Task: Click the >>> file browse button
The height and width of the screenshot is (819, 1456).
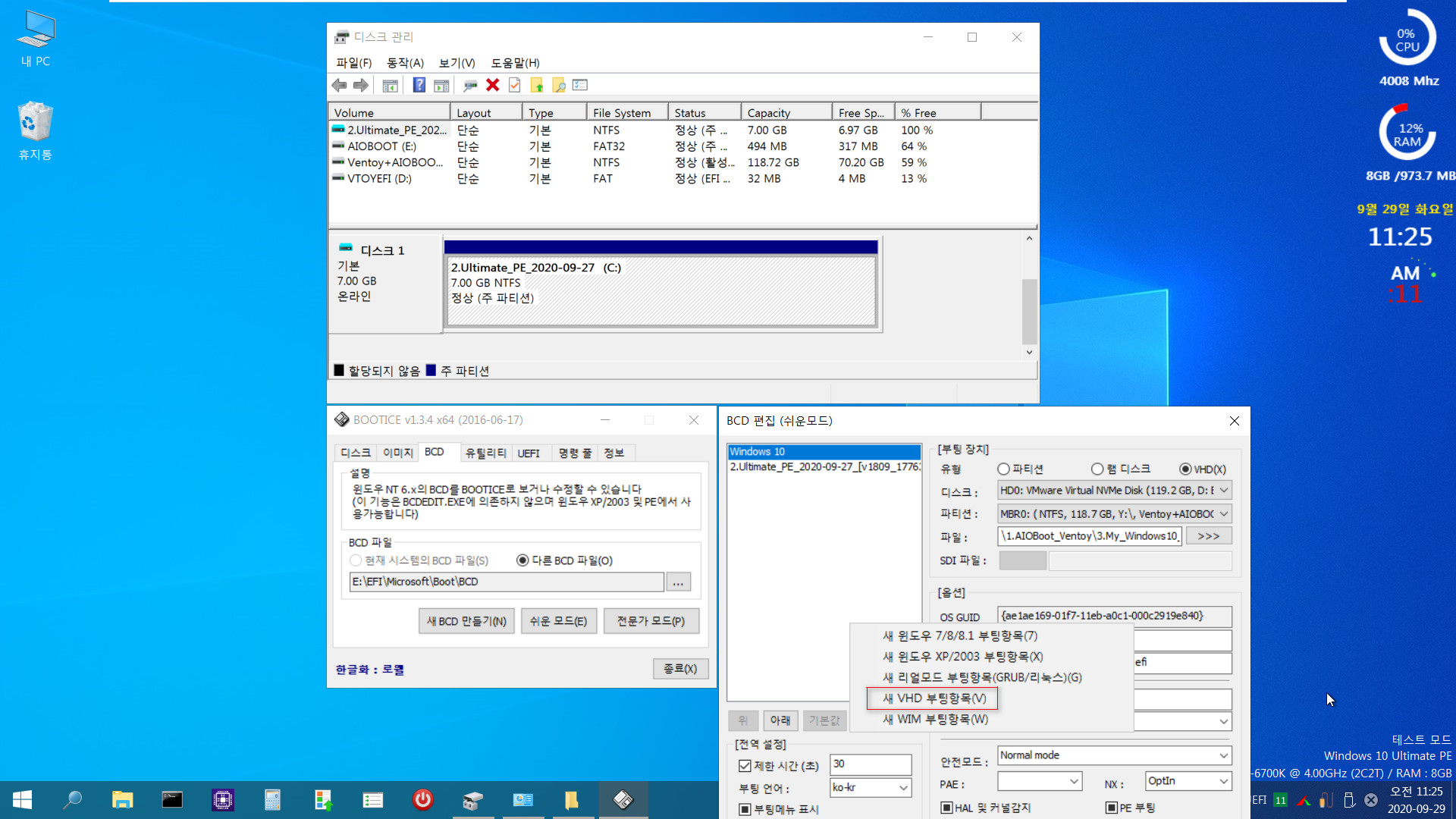Action: point(1209,536)
